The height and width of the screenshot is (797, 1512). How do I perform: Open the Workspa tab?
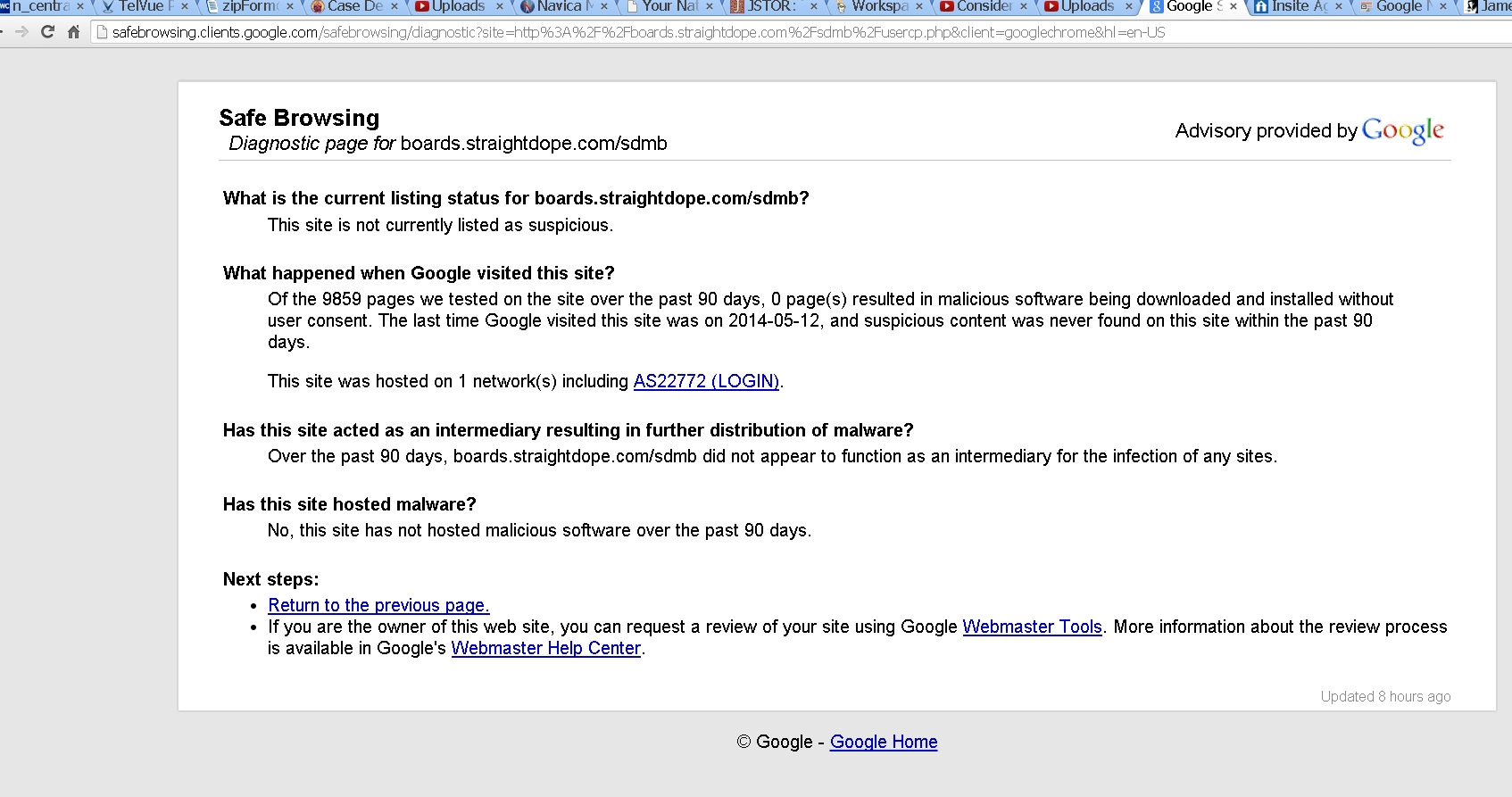(875, 6)
